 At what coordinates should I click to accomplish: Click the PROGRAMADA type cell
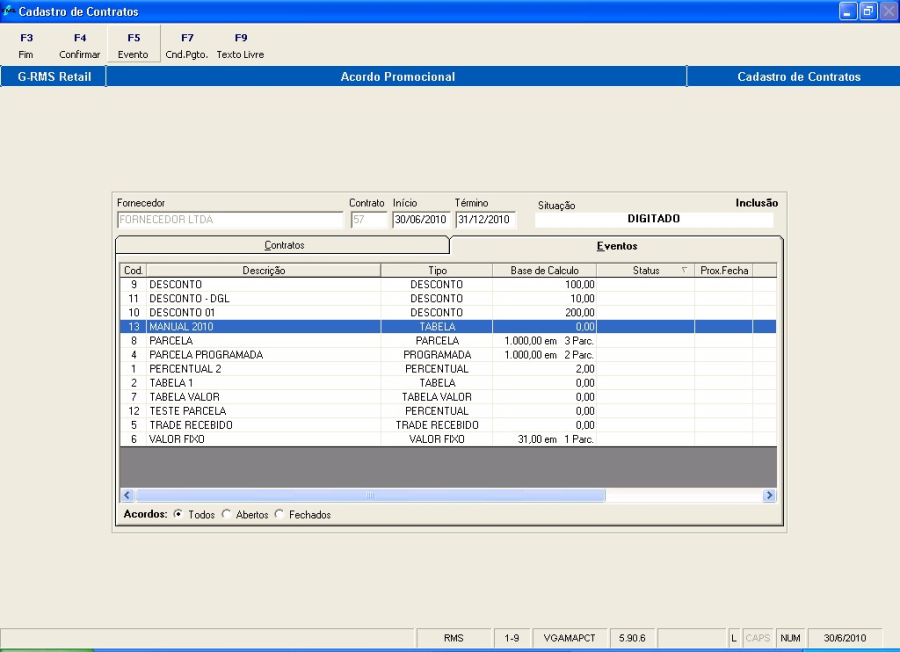pyautogui.click(x=437, y=355)
